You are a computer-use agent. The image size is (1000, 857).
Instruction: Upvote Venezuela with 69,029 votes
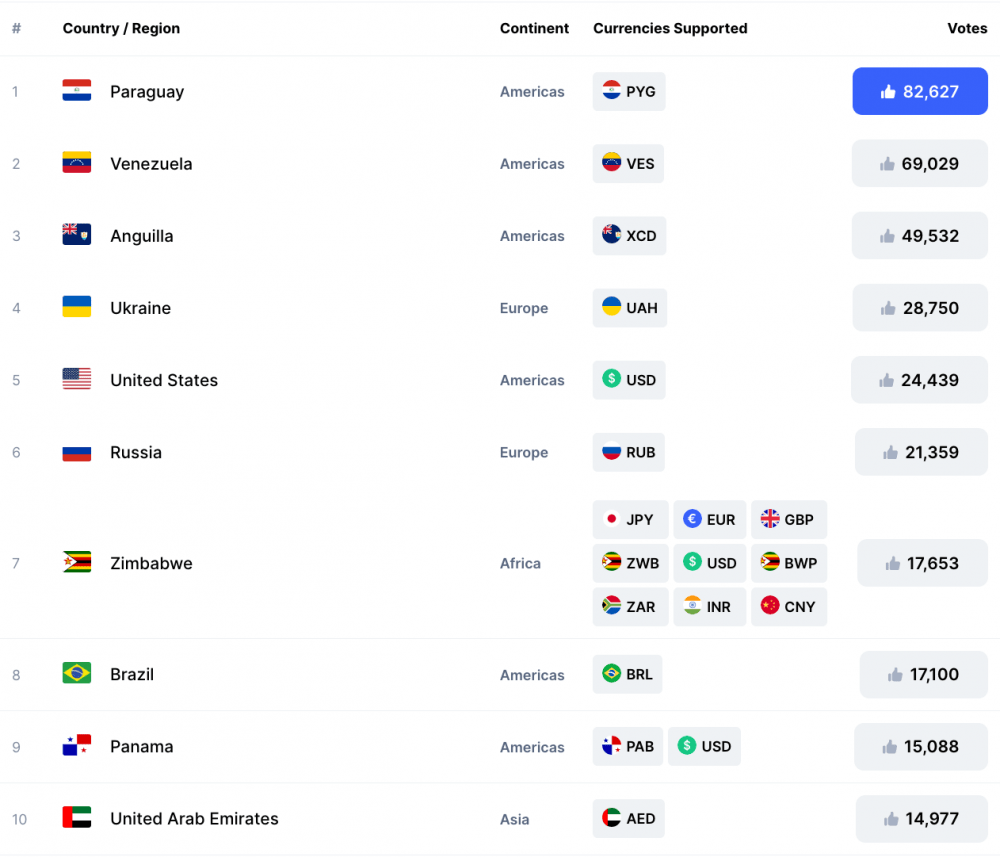(x=920, y=163)
